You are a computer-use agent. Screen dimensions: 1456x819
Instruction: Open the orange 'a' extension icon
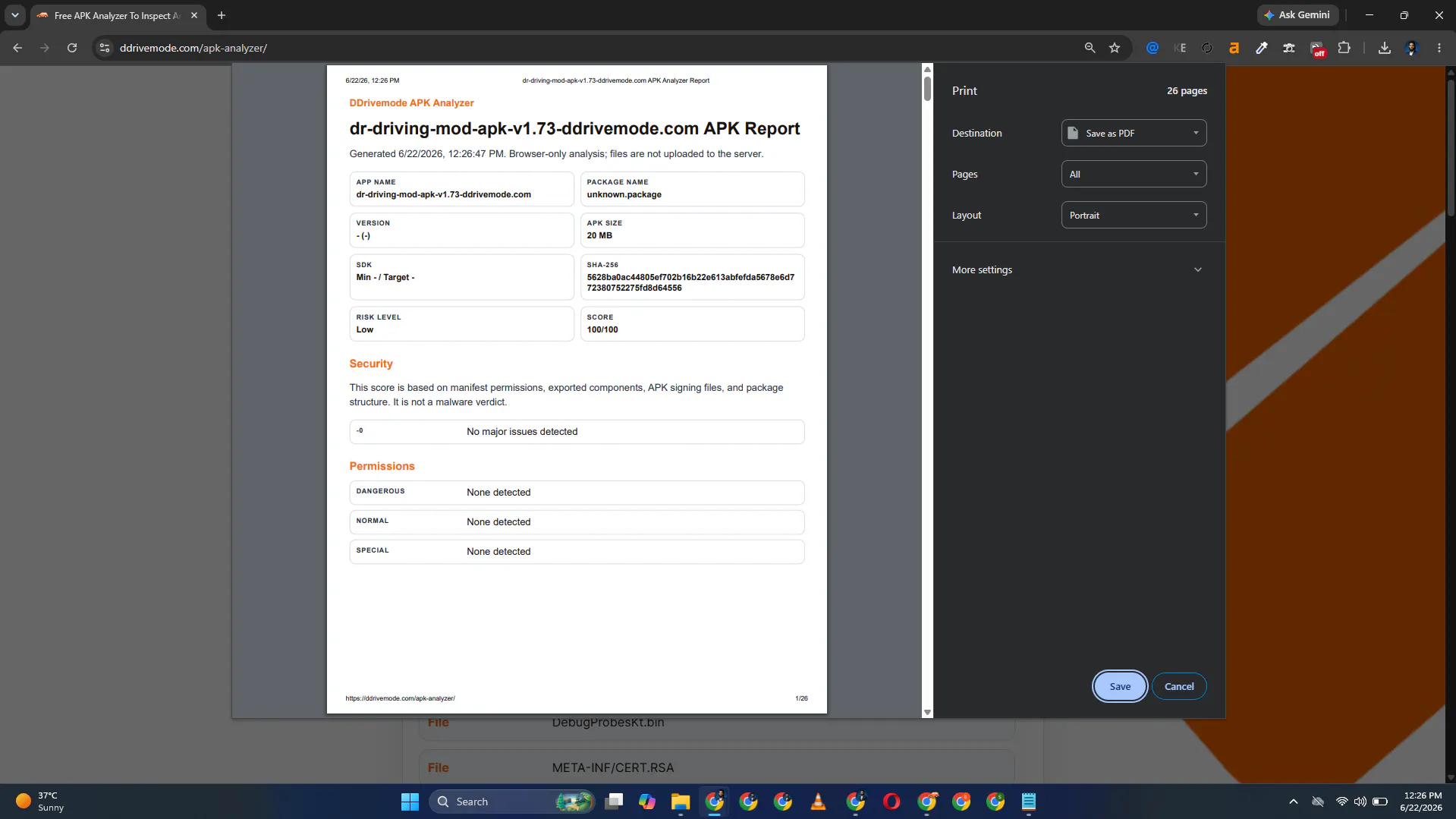[1234, 48]
